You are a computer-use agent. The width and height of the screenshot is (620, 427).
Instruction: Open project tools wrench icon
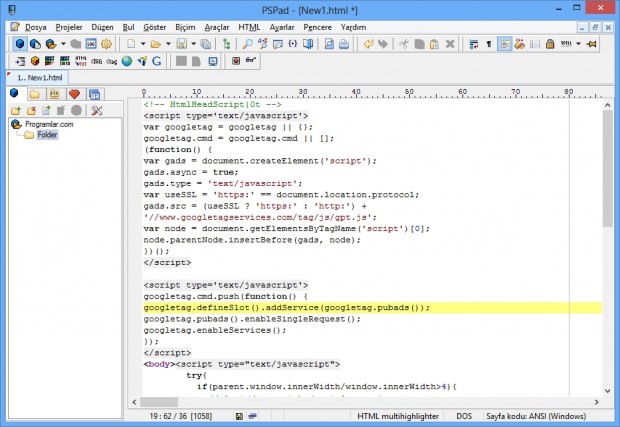click(97, 111)
